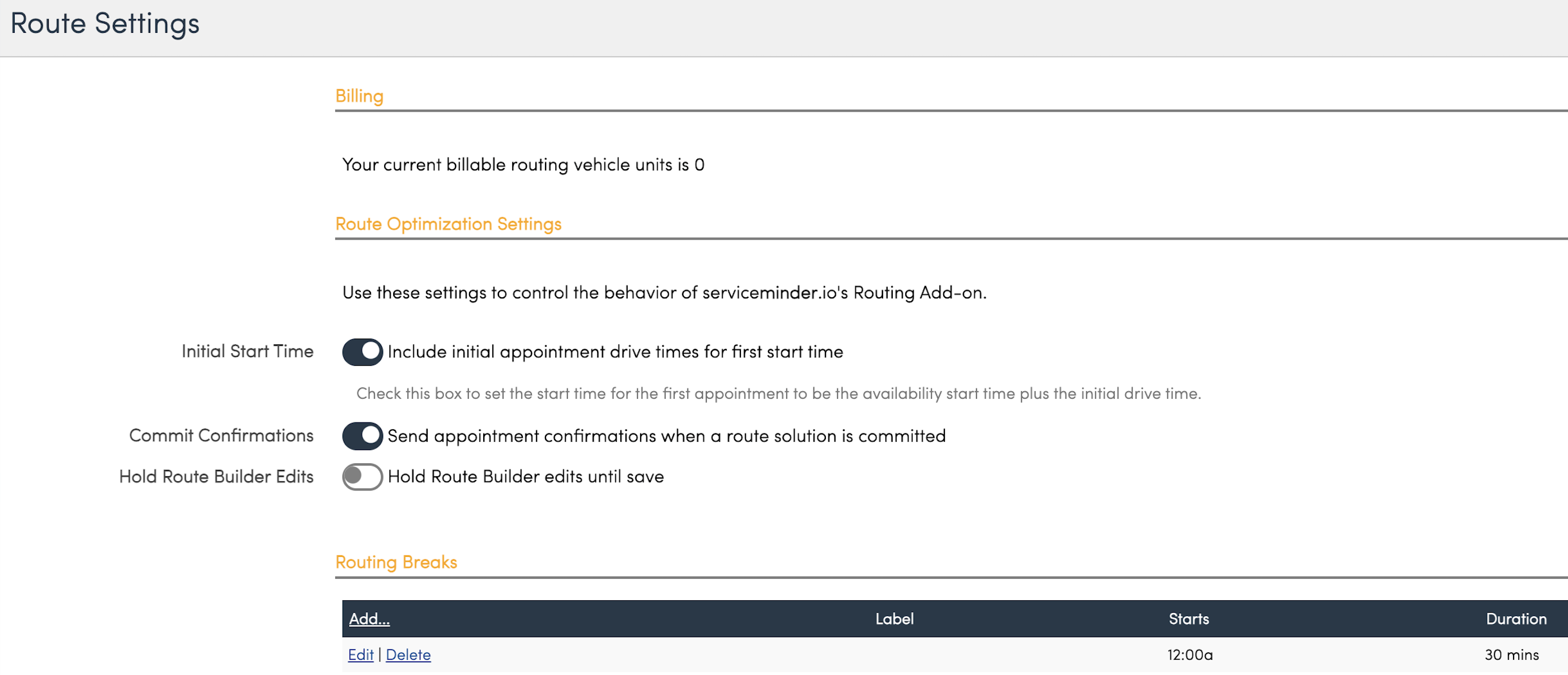The height and width of the screenshot is (675, 1568).
Task: Click the 'Include initial appointment drive times' label
Action: tap(615, 352)
